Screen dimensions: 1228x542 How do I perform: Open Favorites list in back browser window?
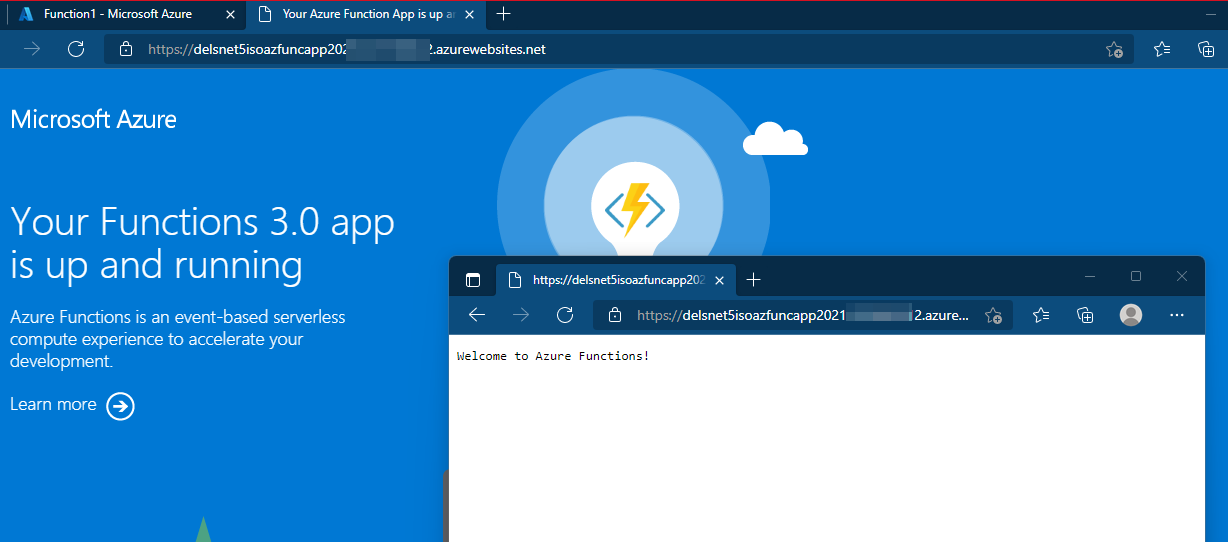point(1162,49)
